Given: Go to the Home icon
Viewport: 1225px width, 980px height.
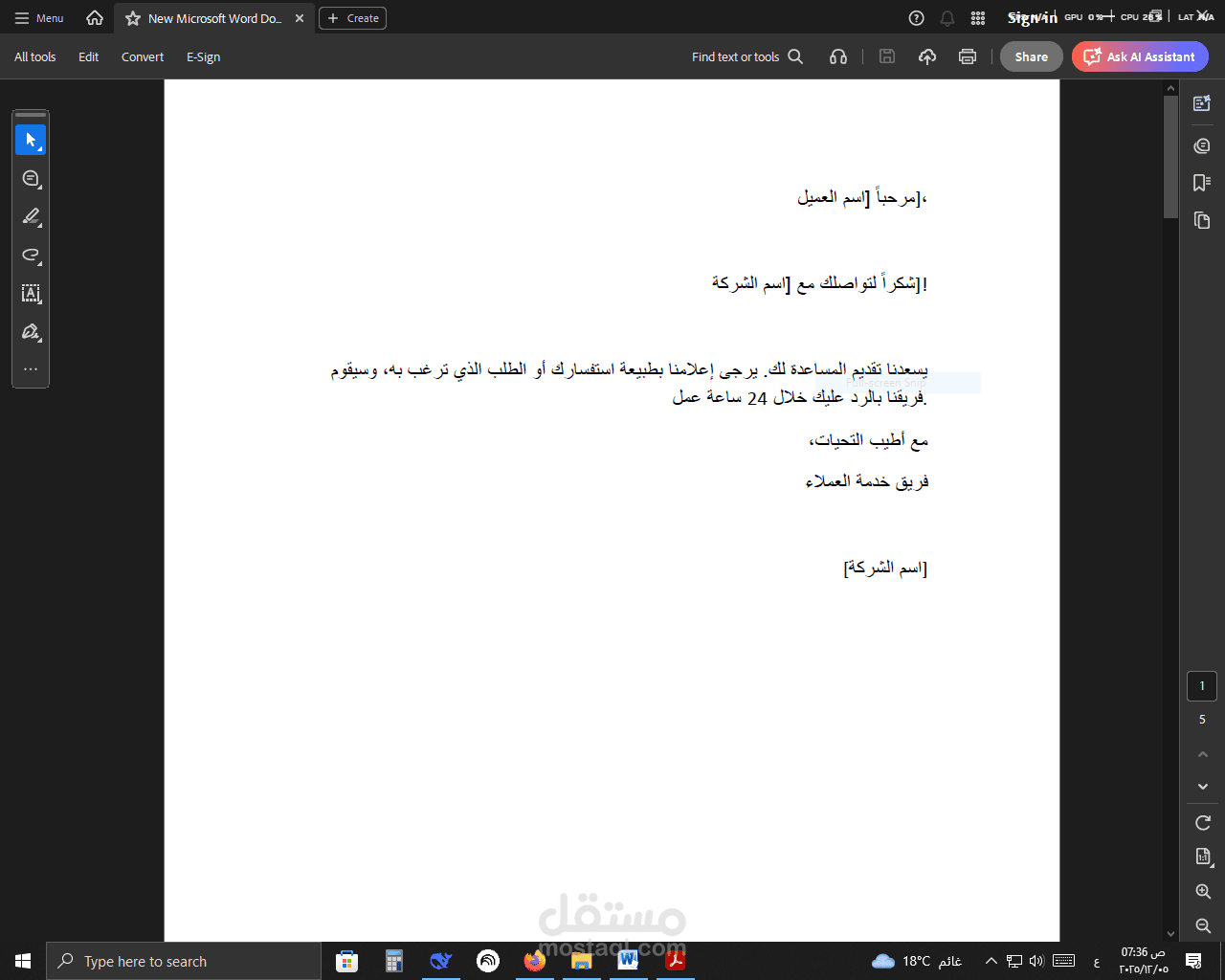Looking at the screenshot, I should pos(95,18).
